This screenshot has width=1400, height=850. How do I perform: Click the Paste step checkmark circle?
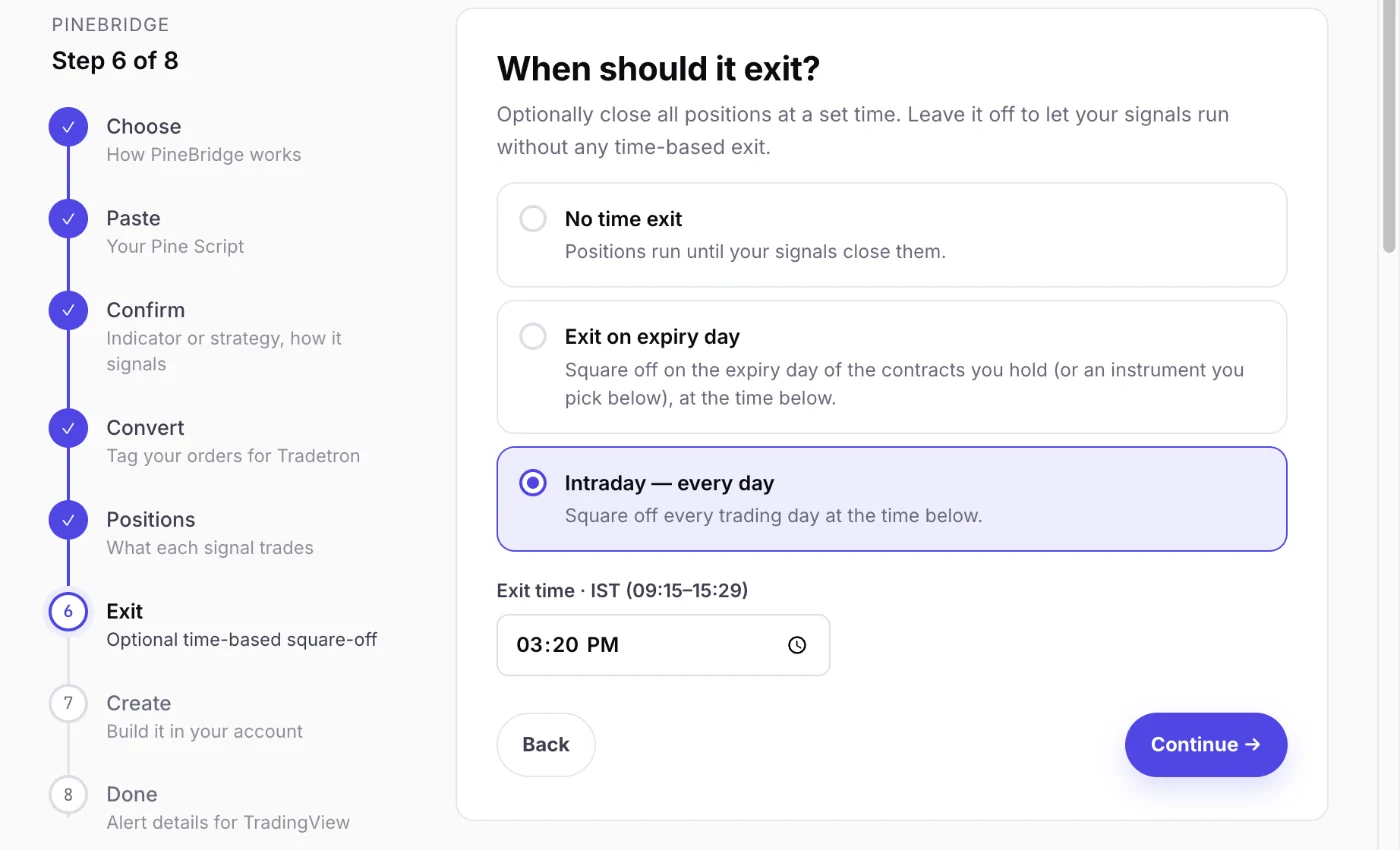pos(68,219)
